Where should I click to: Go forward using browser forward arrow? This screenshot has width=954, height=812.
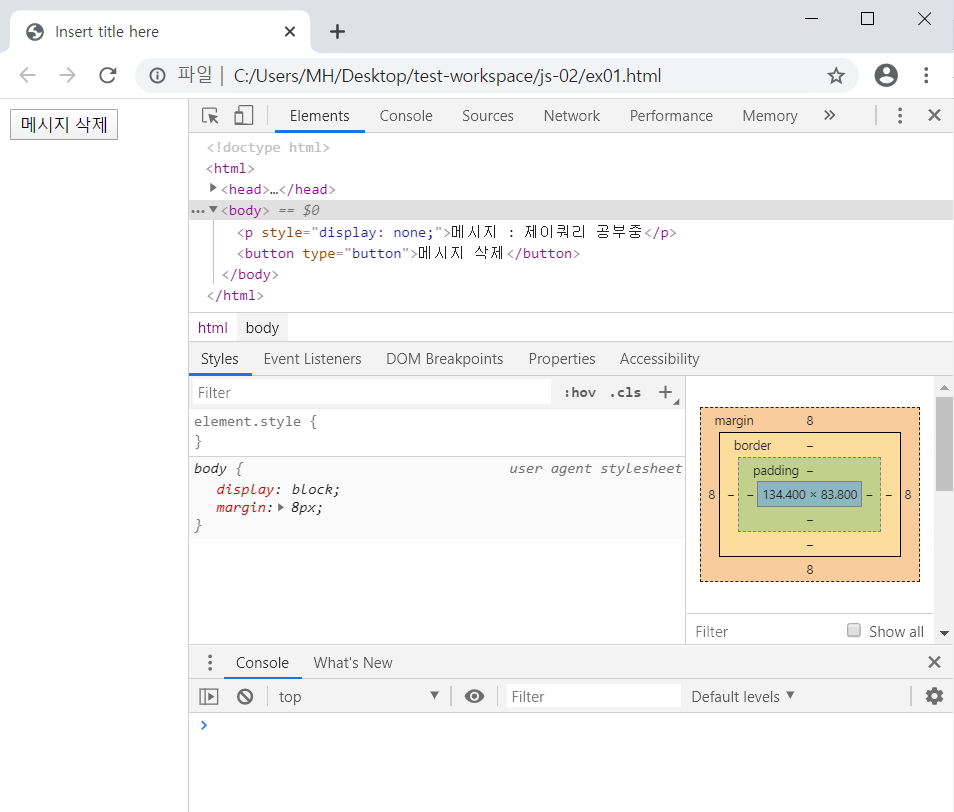[68, 75]
